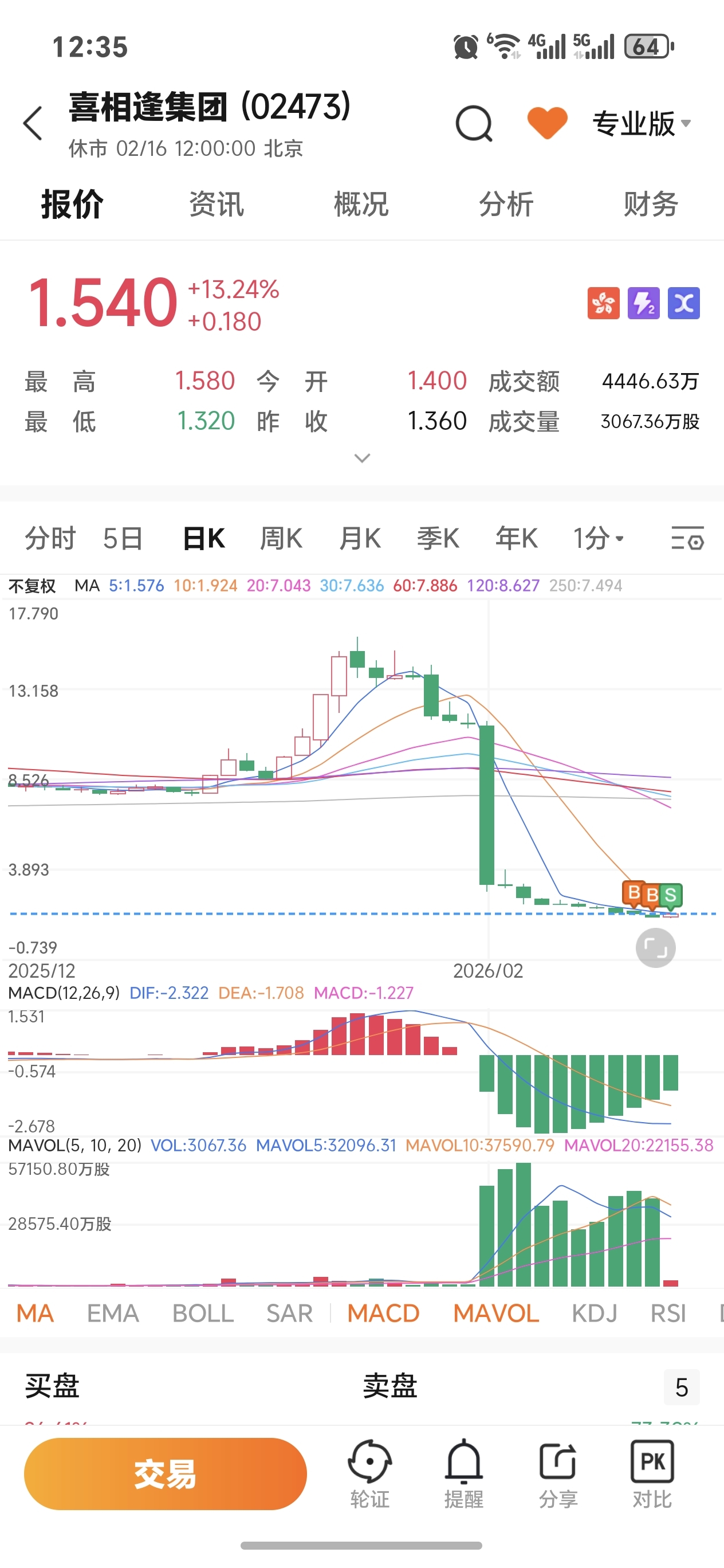This screenshot has width=724, height=1568.
Task: Tap the purple lightning Z2 icon
Action: click(x=644, y=303)
